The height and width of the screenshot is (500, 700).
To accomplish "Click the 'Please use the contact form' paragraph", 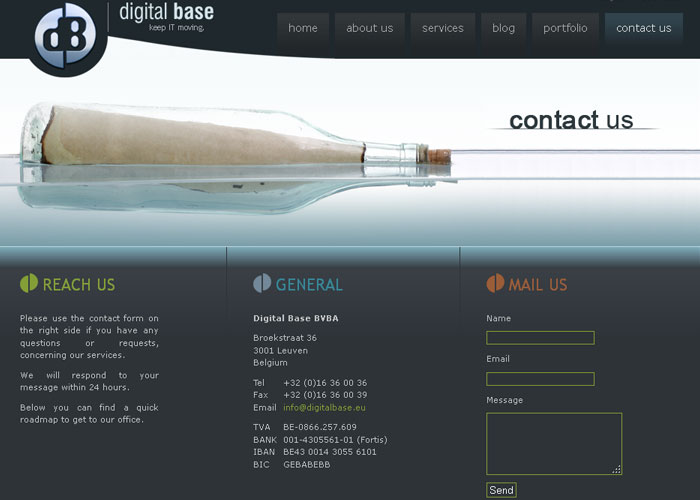I will click(89, 337).
